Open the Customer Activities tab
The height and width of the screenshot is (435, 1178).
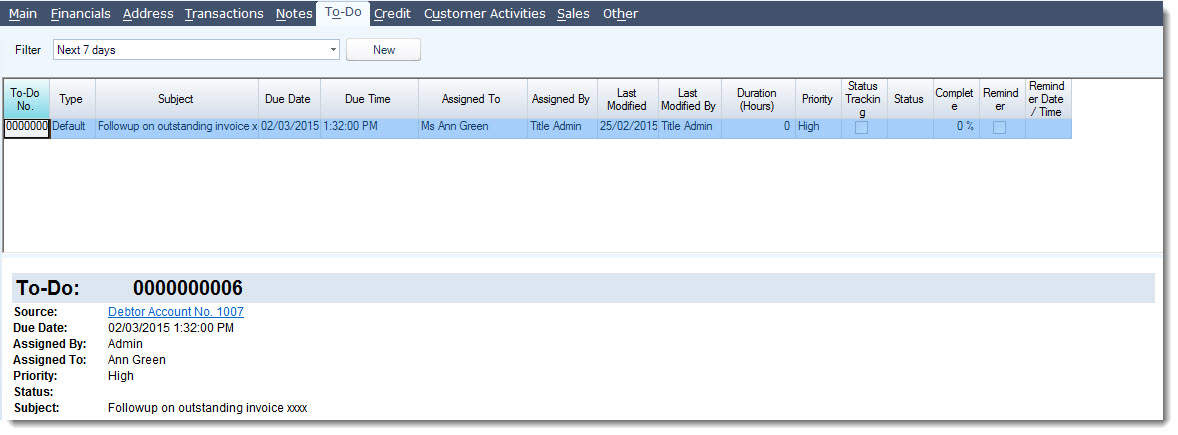point(485,14)
